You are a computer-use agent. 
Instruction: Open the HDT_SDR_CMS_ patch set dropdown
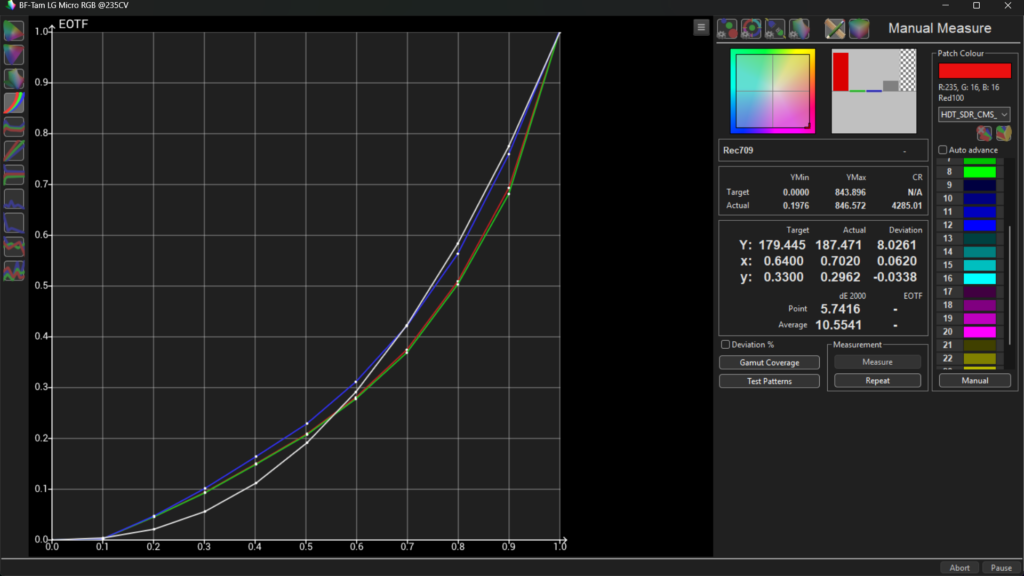(x=974, y=114)
